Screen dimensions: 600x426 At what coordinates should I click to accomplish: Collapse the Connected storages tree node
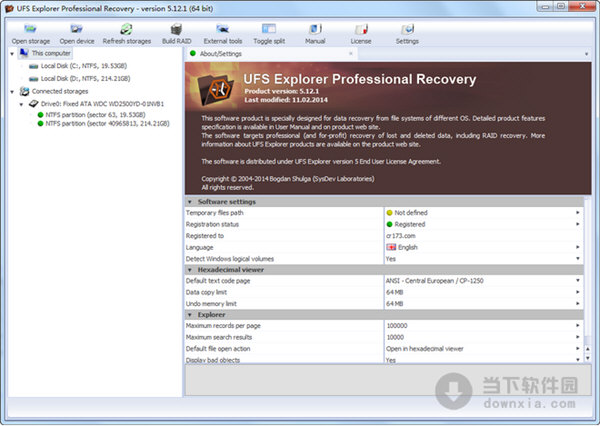12,91
